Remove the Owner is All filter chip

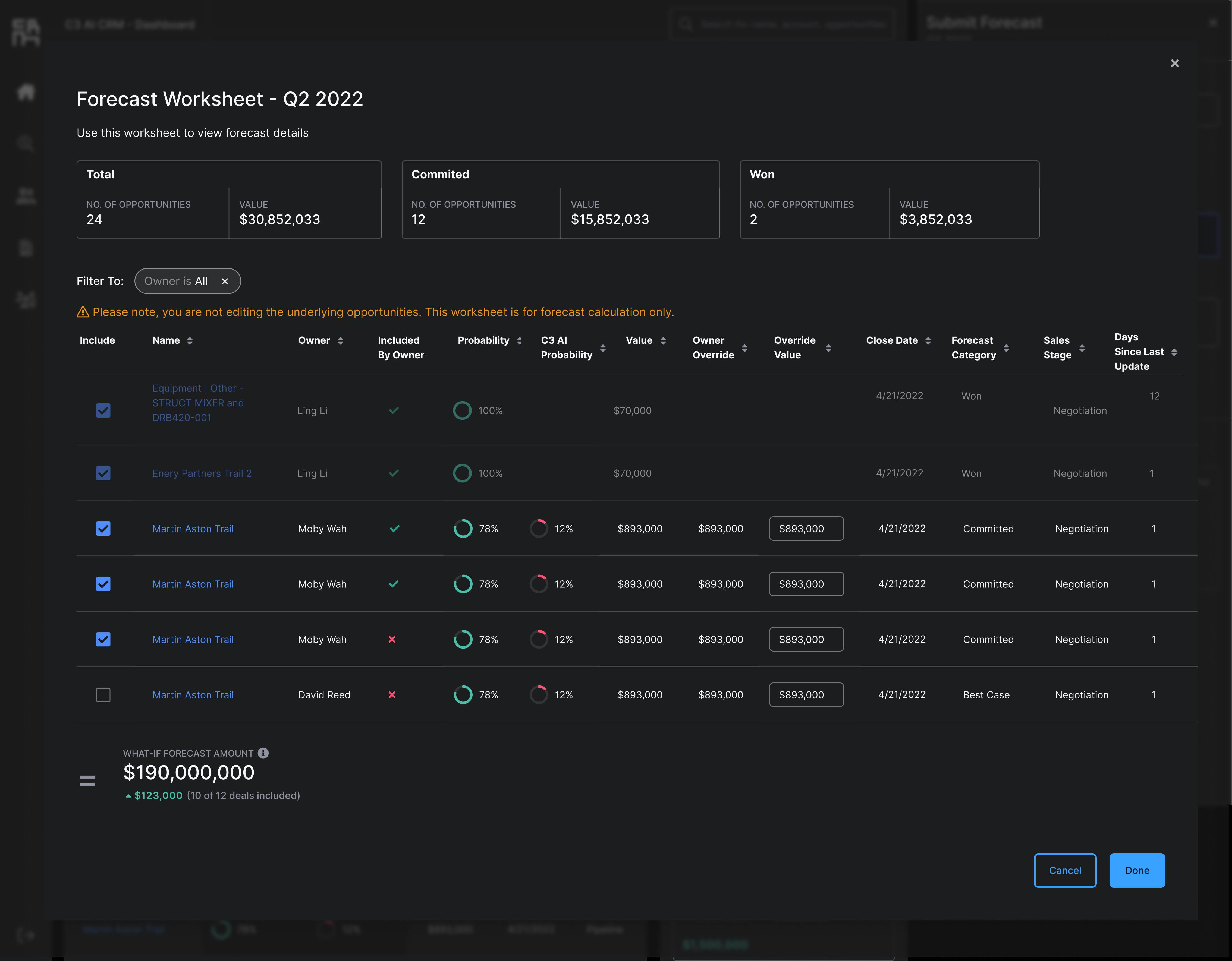click(225, 281)
